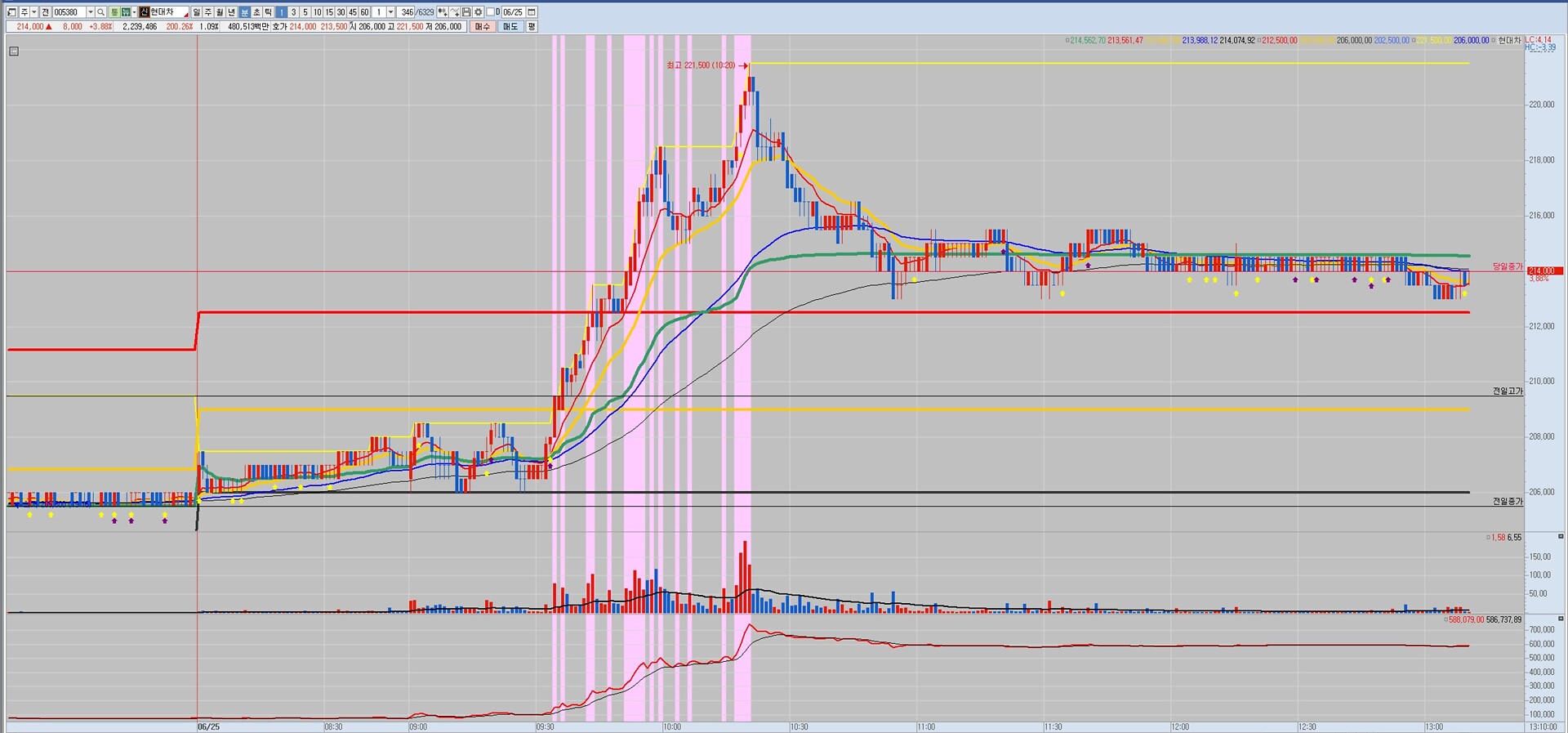
Task: Click the green 뉴 news icon
Action: (126, 12)
